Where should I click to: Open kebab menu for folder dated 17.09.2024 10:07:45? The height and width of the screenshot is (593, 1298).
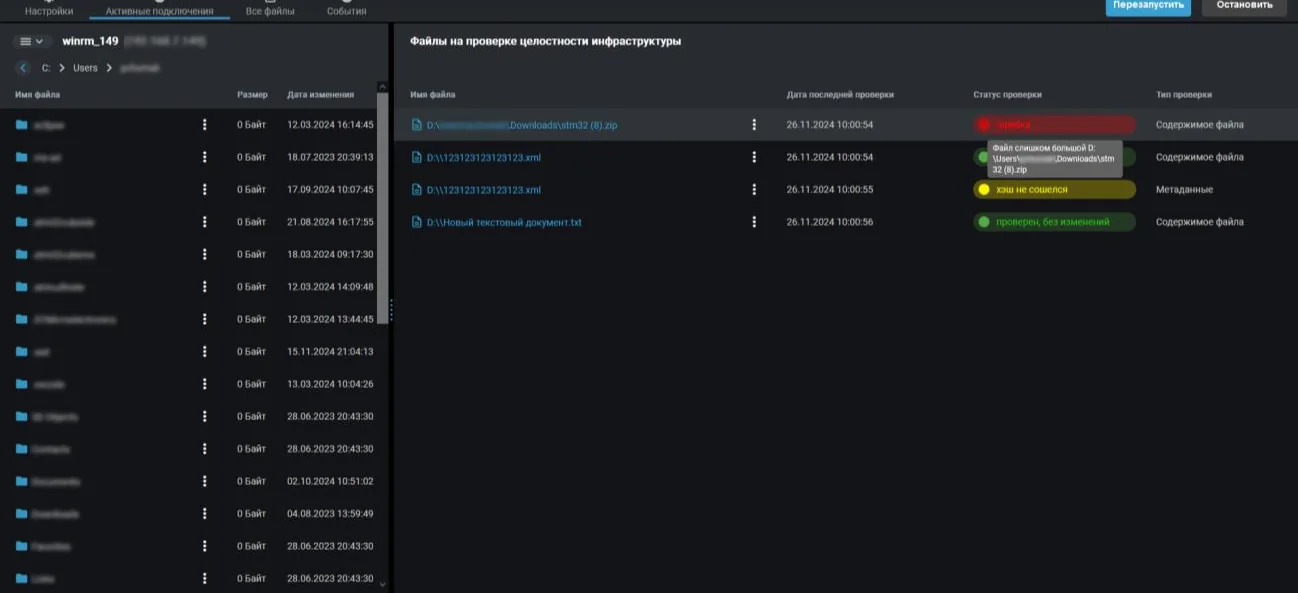point(205,189)
